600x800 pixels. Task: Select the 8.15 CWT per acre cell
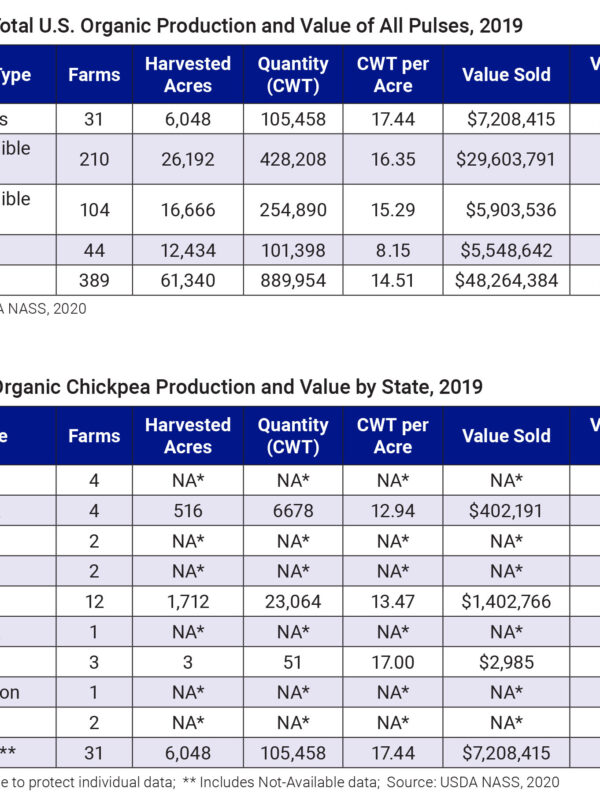pos(393,250)
